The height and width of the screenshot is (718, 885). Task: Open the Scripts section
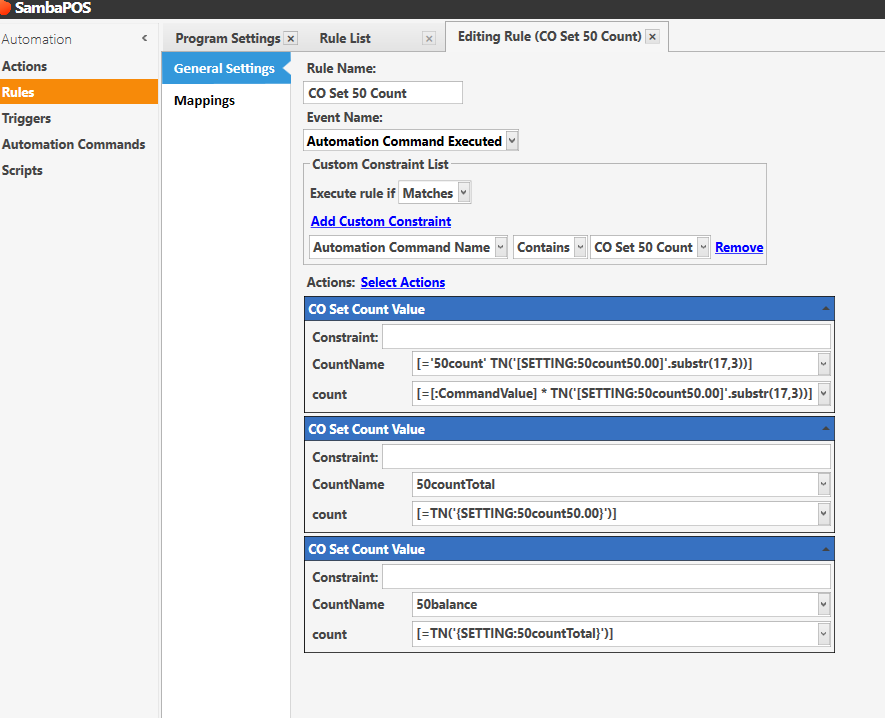pos(22,170)
